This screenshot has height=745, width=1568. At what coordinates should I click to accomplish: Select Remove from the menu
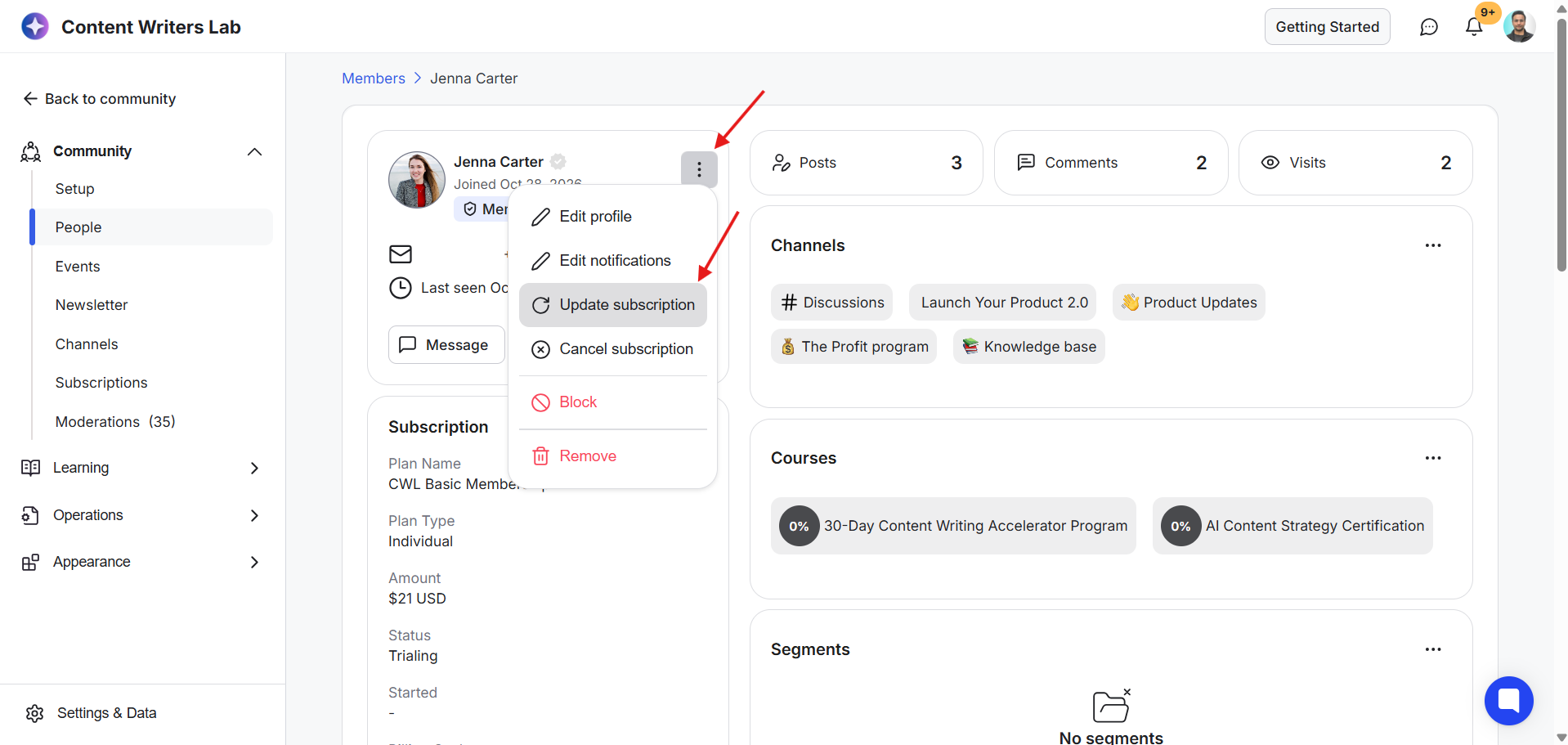click(612, 456)
